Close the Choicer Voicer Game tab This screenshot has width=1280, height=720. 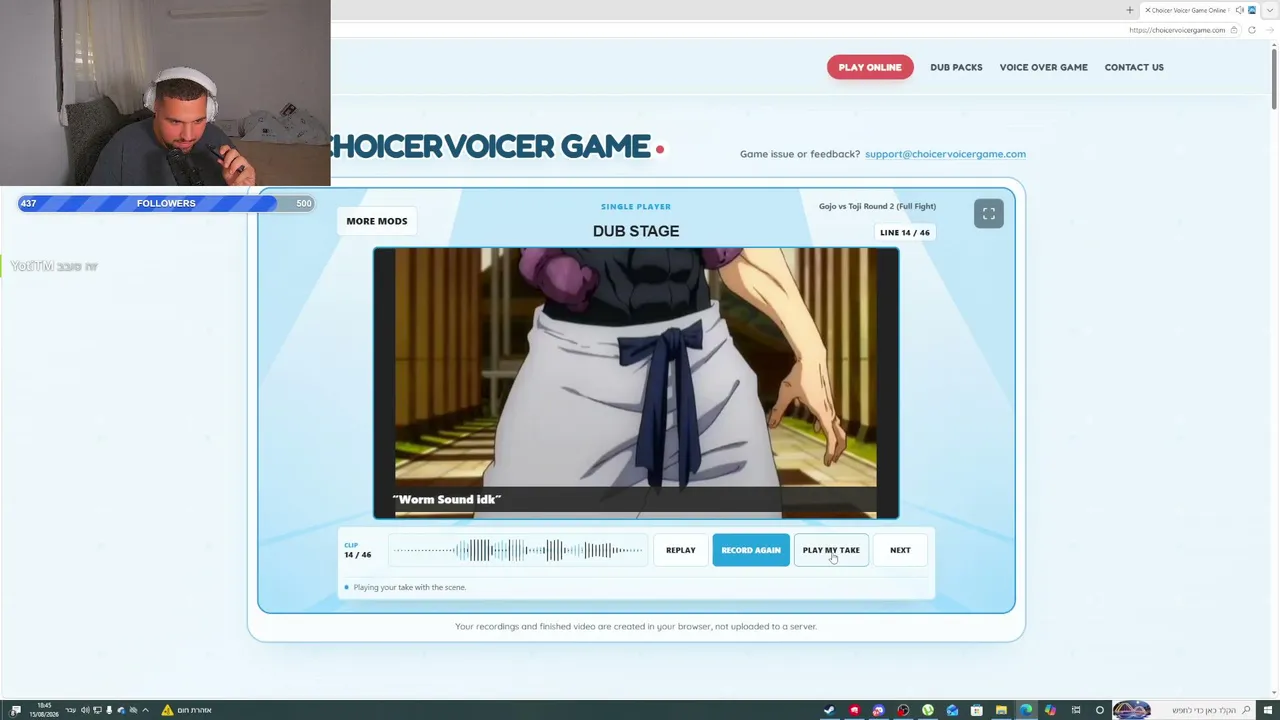(x=1147, y=10)
